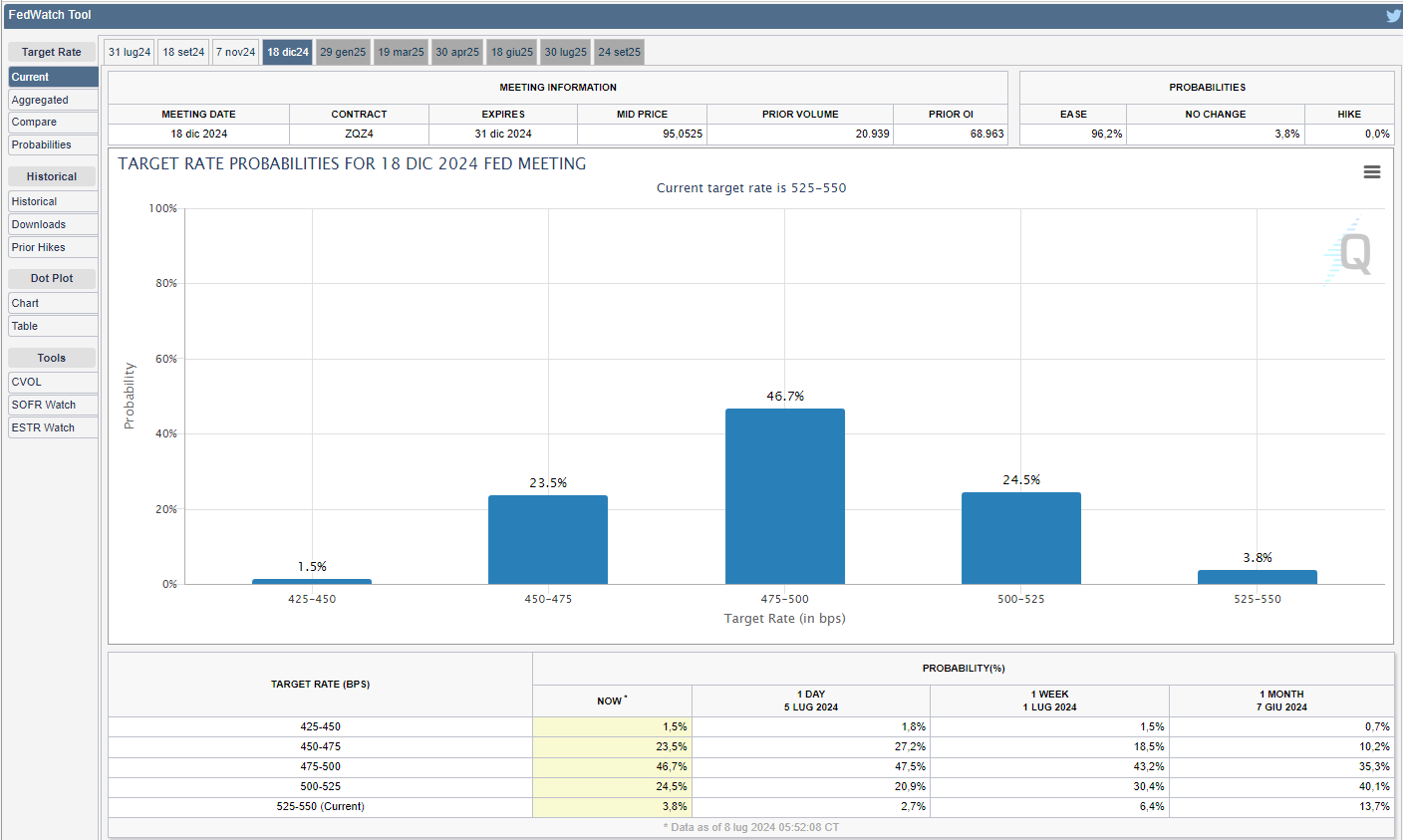Screen dimensions: 1403x840
Task: Open the Historical data link
Action: [x=53, y=201]
